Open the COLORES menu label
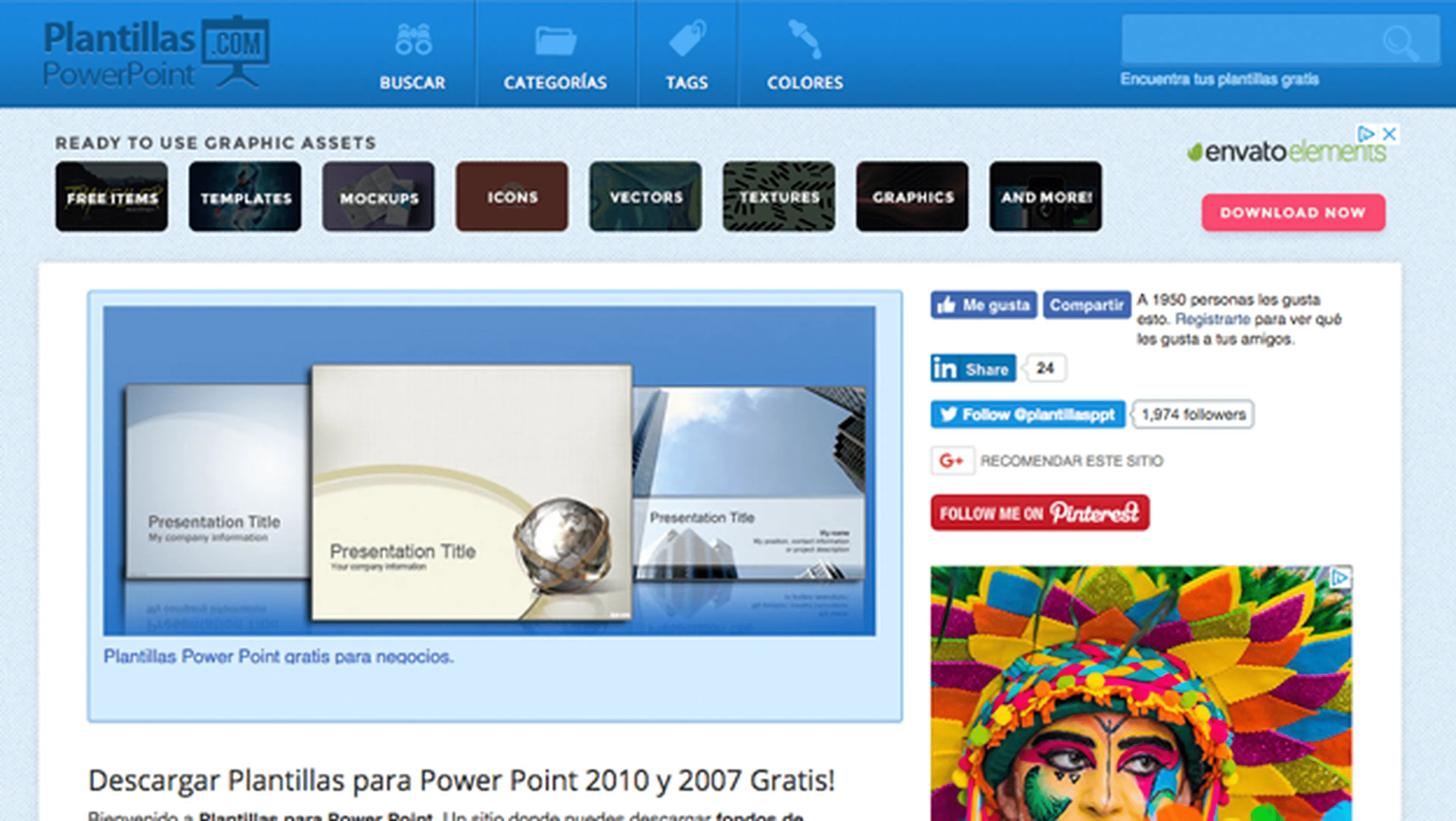The width and height of the screenshot is (1456, 821). (805, 83)
